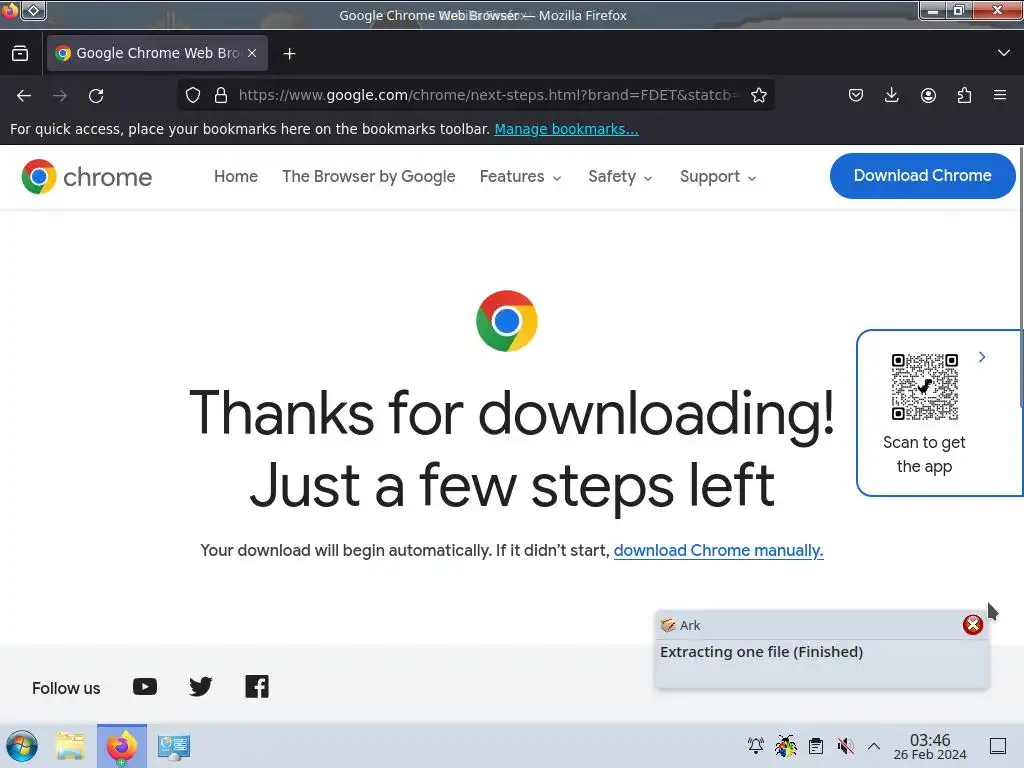
Task: Open the extensions puzzle icon
Action: click(x=964, y=95)
